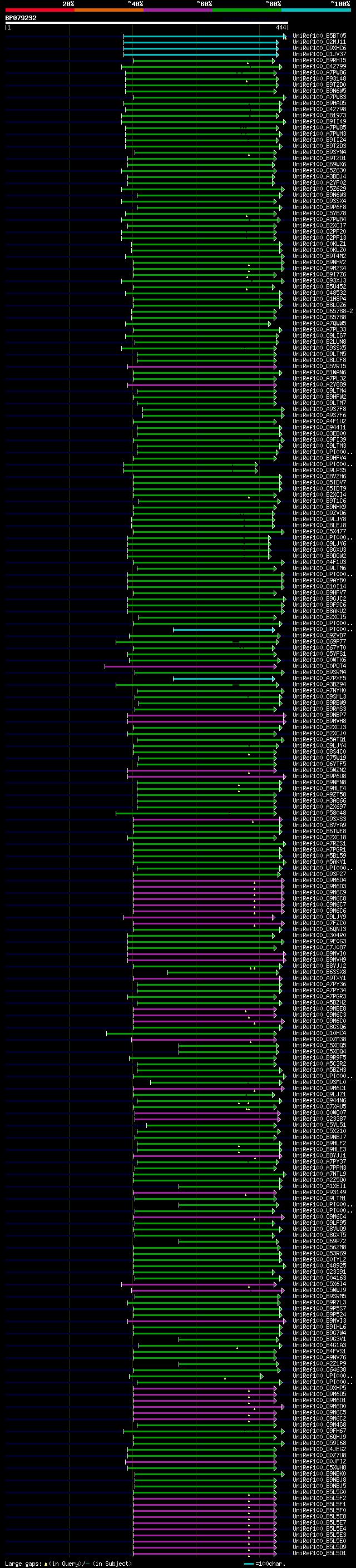Image resolution: width=356 pixels, height=1568 pixels.
Task: Select the UniRef100_Q9FH67 label
Action: 319,1431
